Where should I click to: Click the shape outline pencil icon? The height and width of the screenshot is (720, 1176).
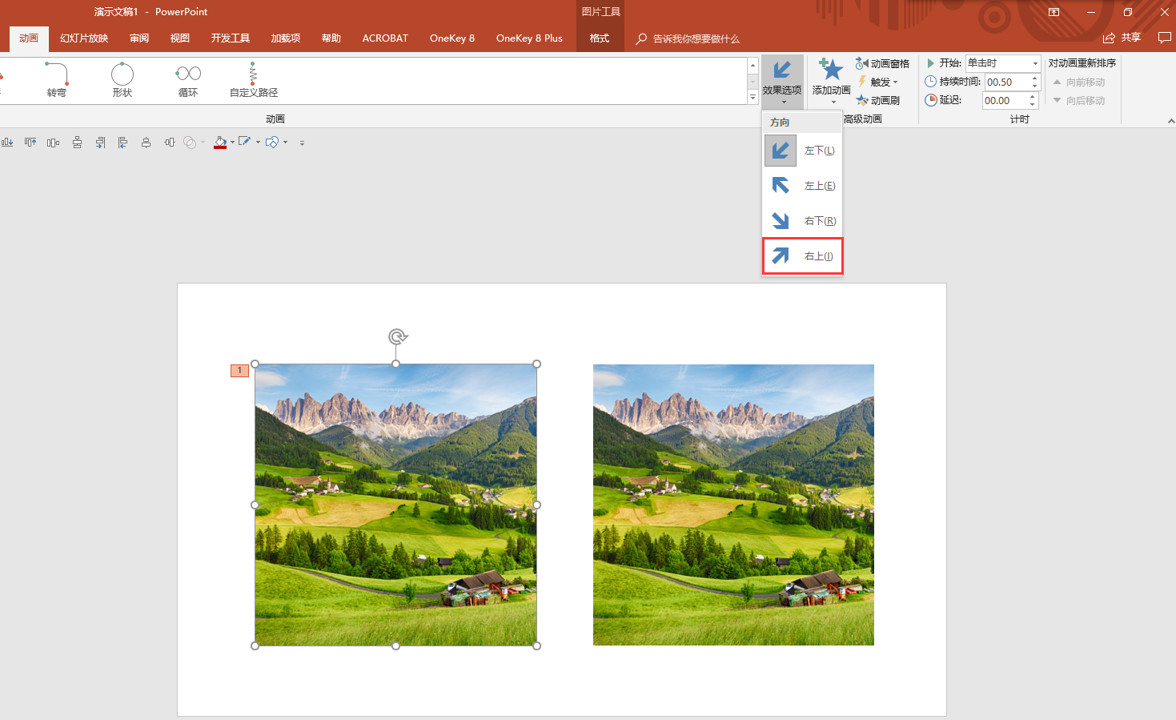click(x=244, y=142)
